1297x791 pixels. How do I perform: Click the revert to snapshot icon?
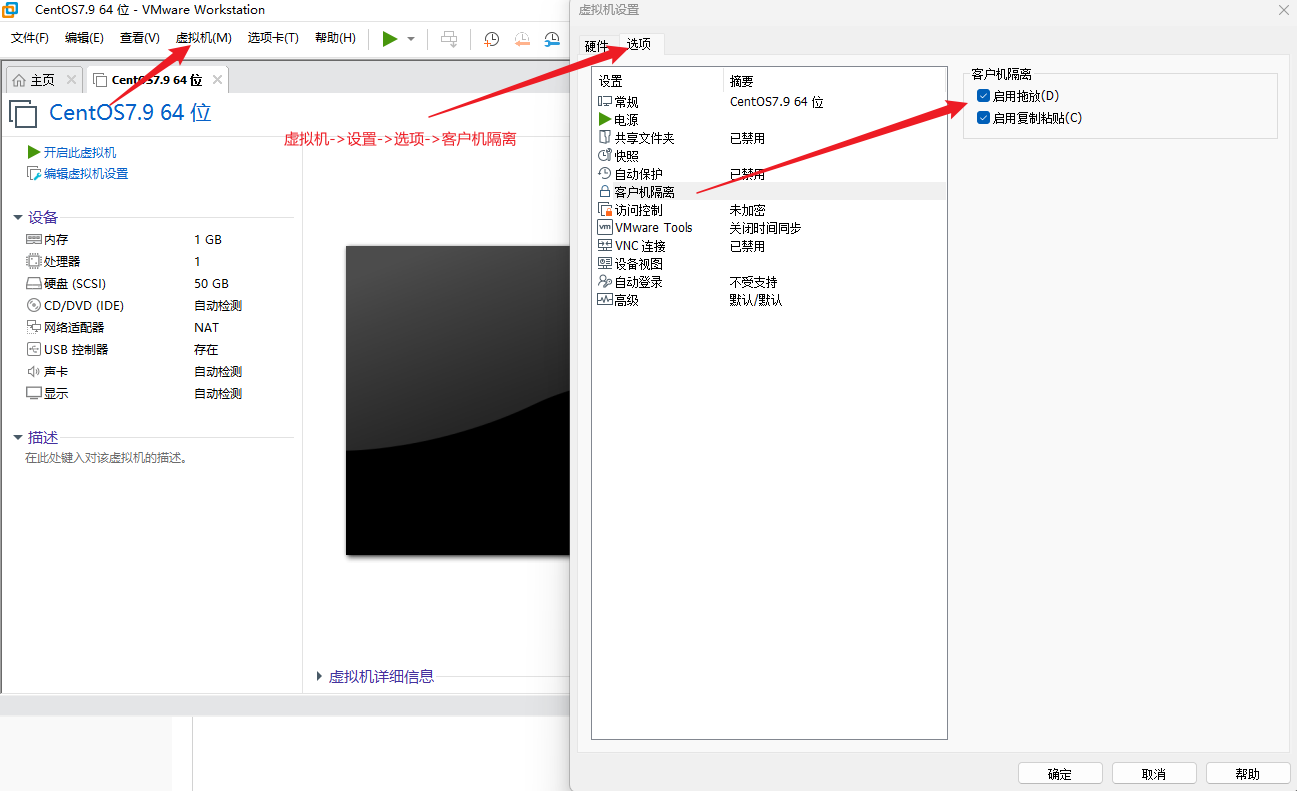pos(522,39)
